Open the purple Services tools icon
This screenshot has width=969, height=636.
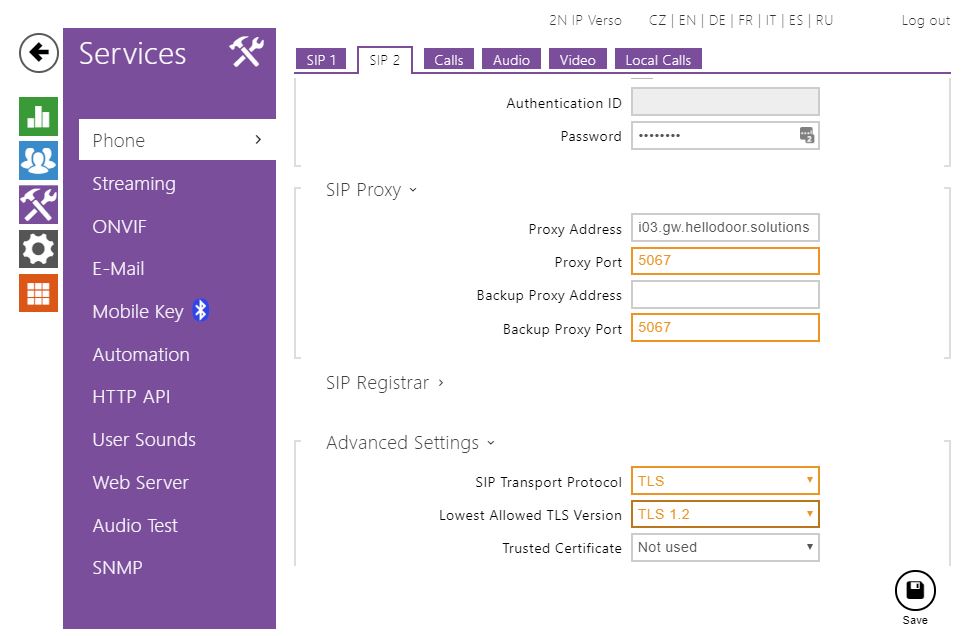[x=38, y=204]
